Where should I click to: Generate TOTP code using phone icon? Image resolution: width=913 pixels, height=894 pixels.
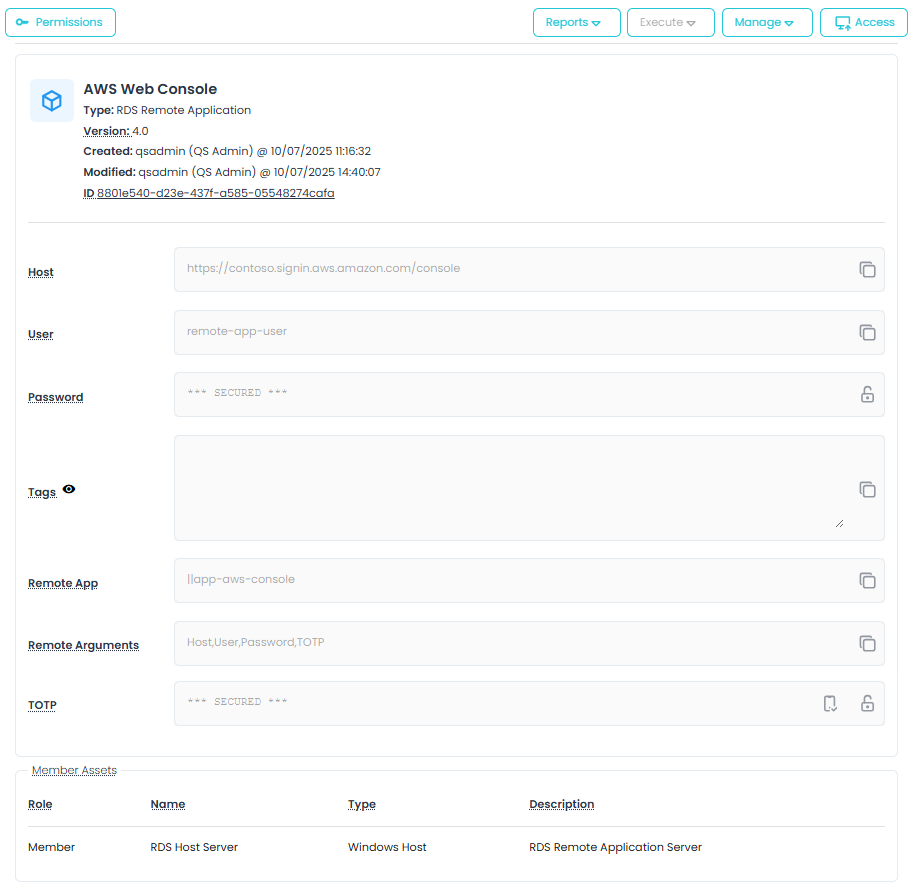click(830, 704)
